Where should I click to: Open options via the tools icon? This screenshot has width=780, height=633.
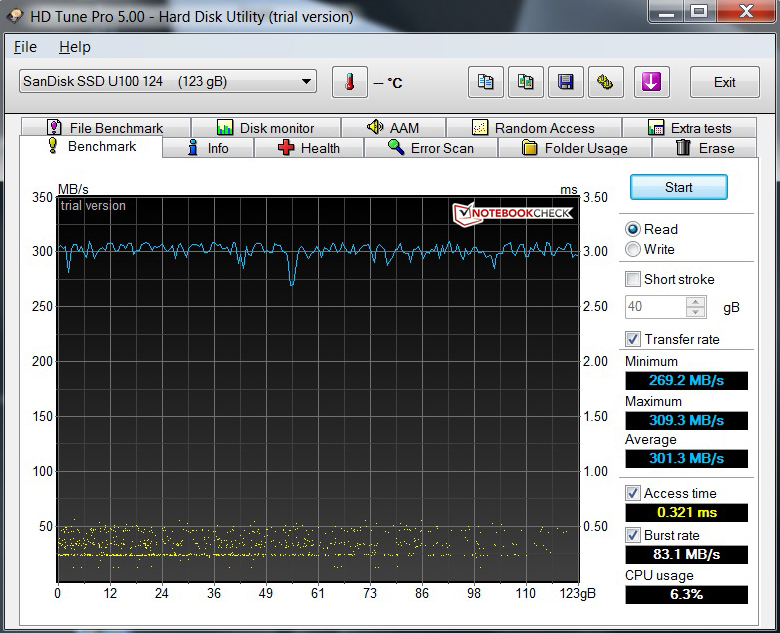pyautogui.click(x=604, y=82)
